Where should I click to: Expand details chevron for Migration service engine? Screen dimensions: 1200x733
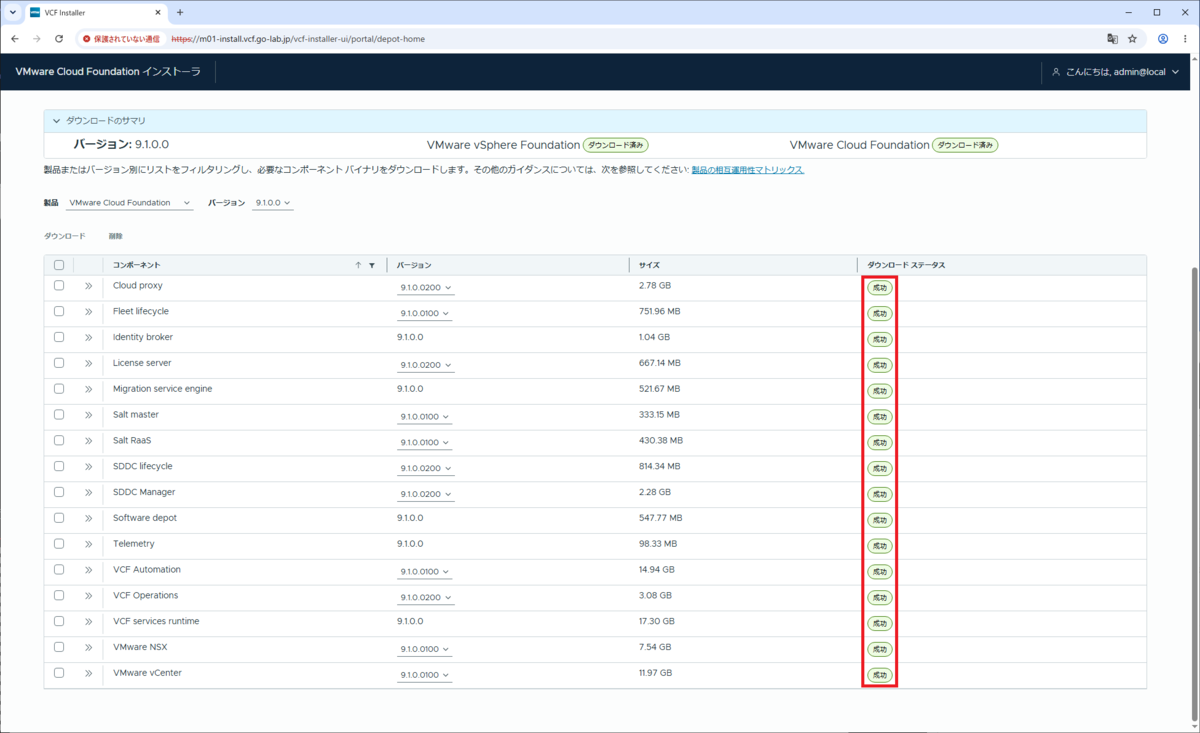click(88, 389)
